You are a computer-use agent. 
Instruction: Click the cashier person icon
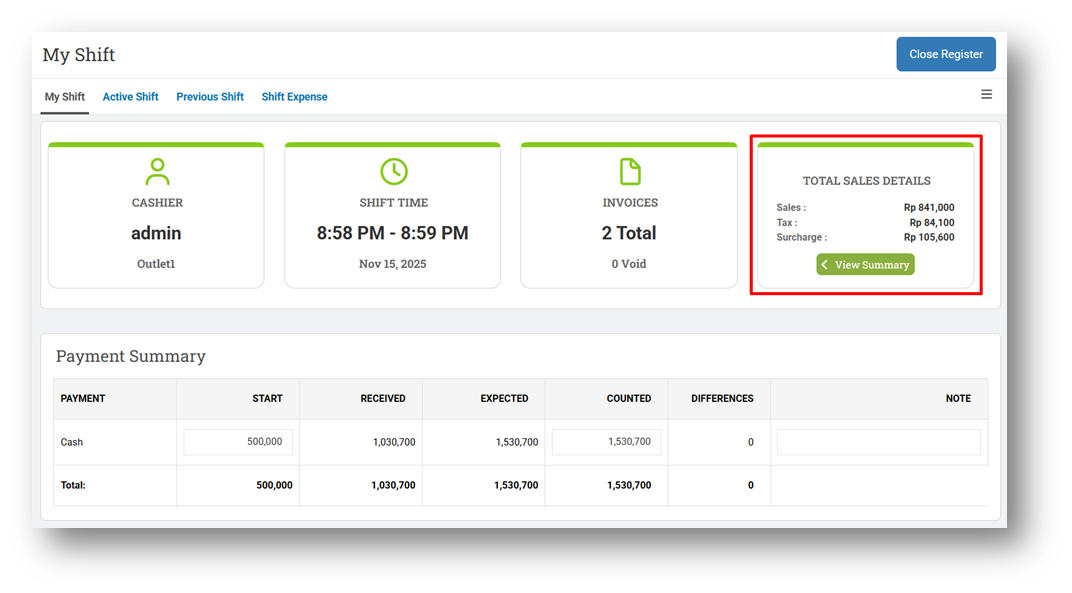coord(157,172)
